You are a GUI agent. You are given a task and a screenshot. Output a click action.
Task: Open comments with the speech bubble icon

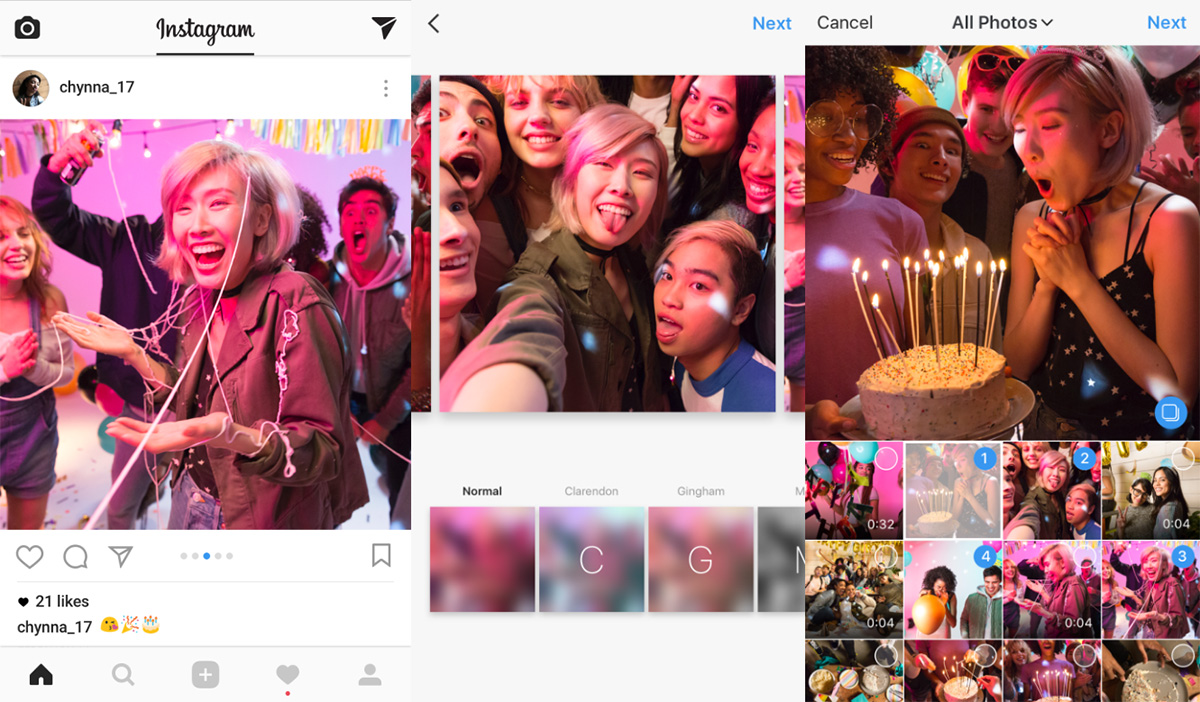(76, 556)
